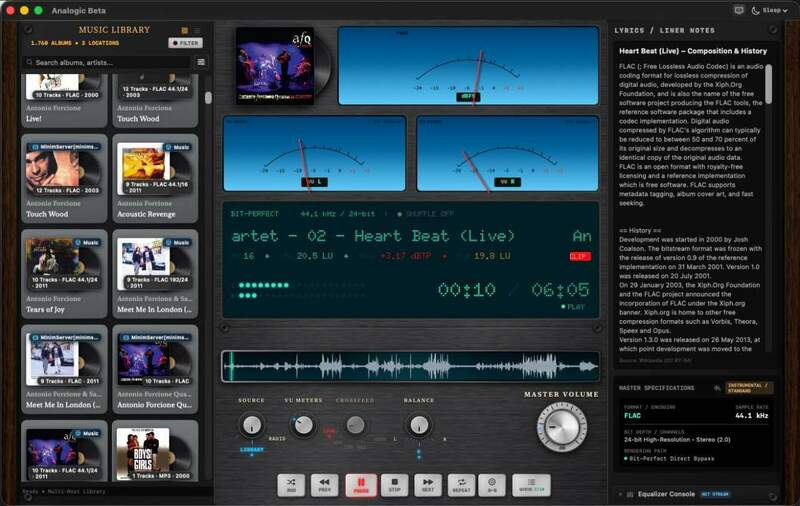Stop playback with the STOP button
800x506 pixels.
(394, 485)
